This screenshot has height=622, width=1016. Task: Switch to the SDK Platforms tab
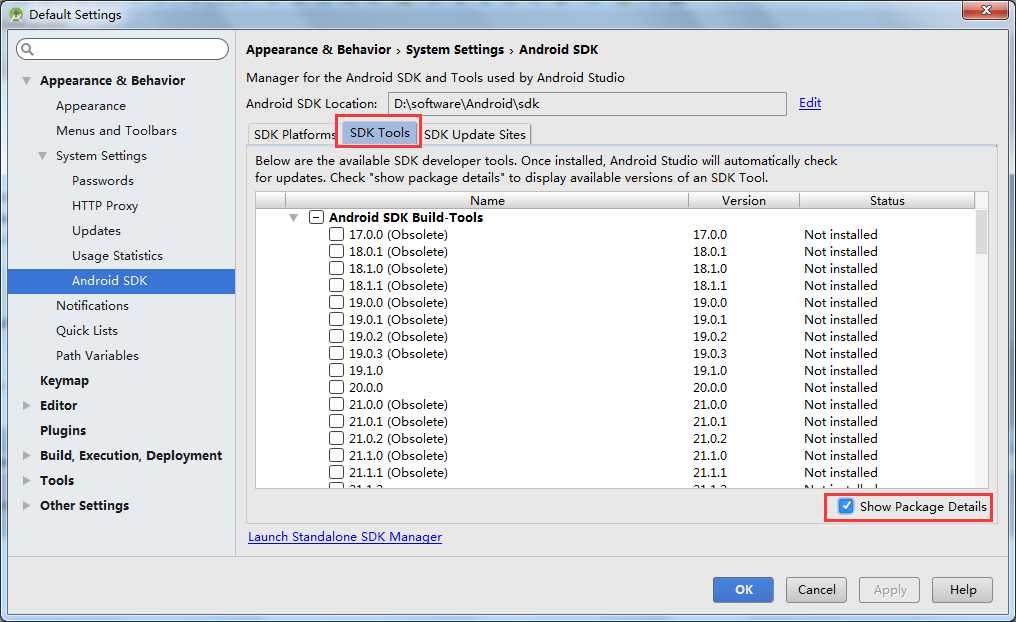[x=293, y=134]
